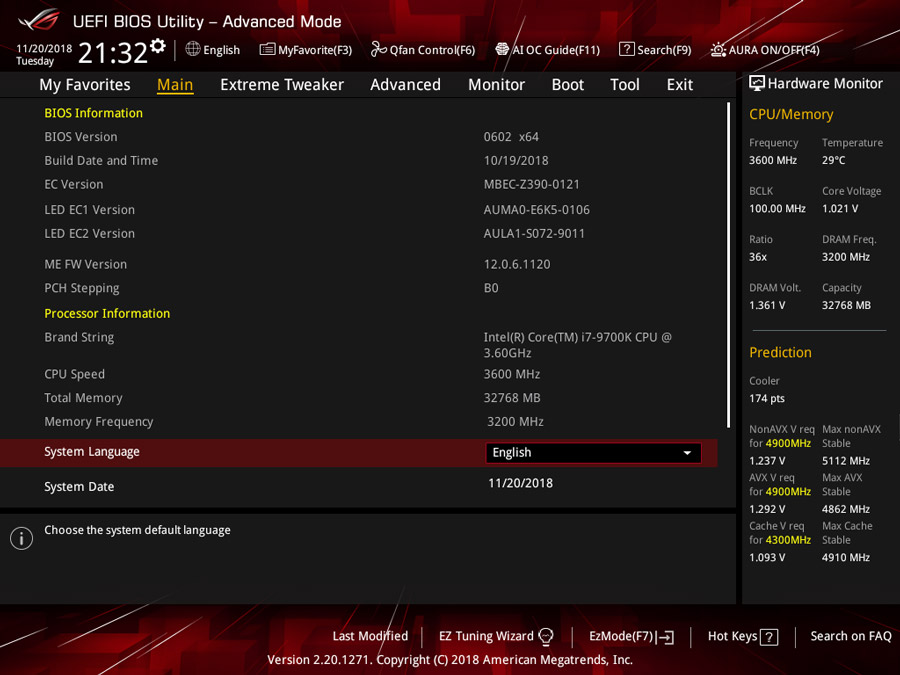Click the AURA ON/OFF light icon
Viewport: 900px width, 675px height.
(718, 50)
